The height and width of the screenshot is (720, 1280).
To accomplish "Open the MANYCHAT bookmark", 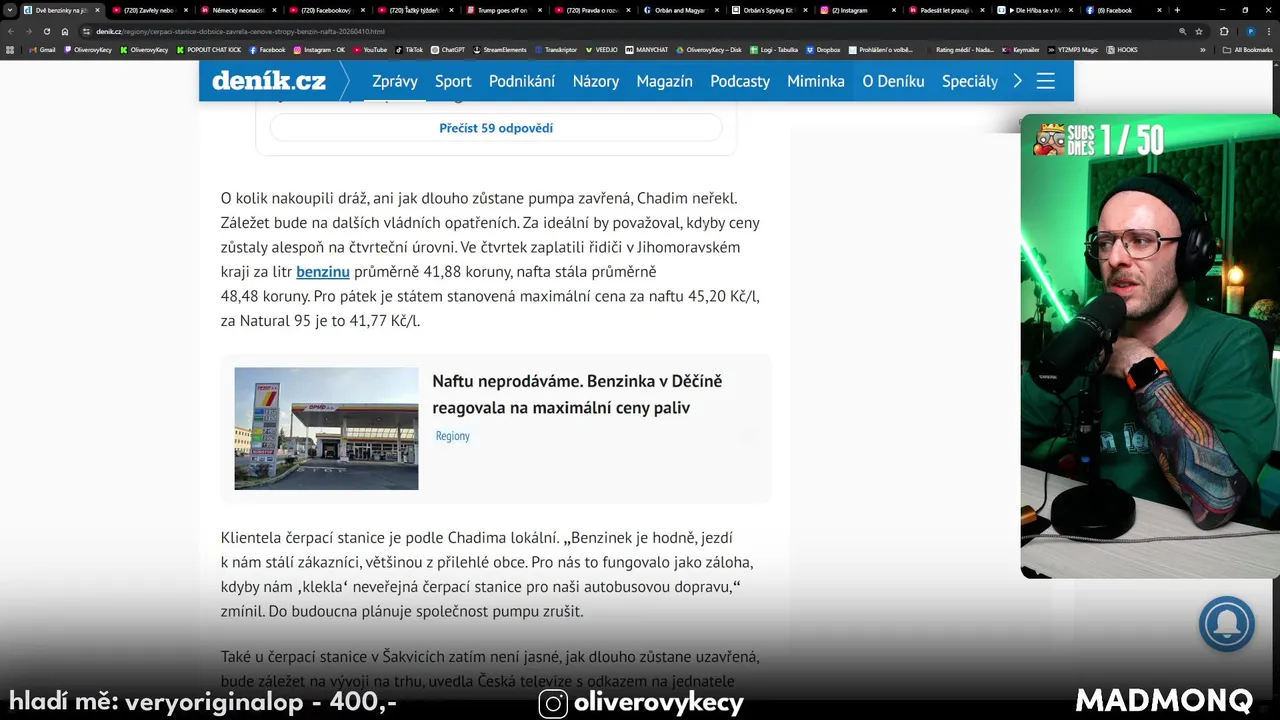I will click(646, 49).
